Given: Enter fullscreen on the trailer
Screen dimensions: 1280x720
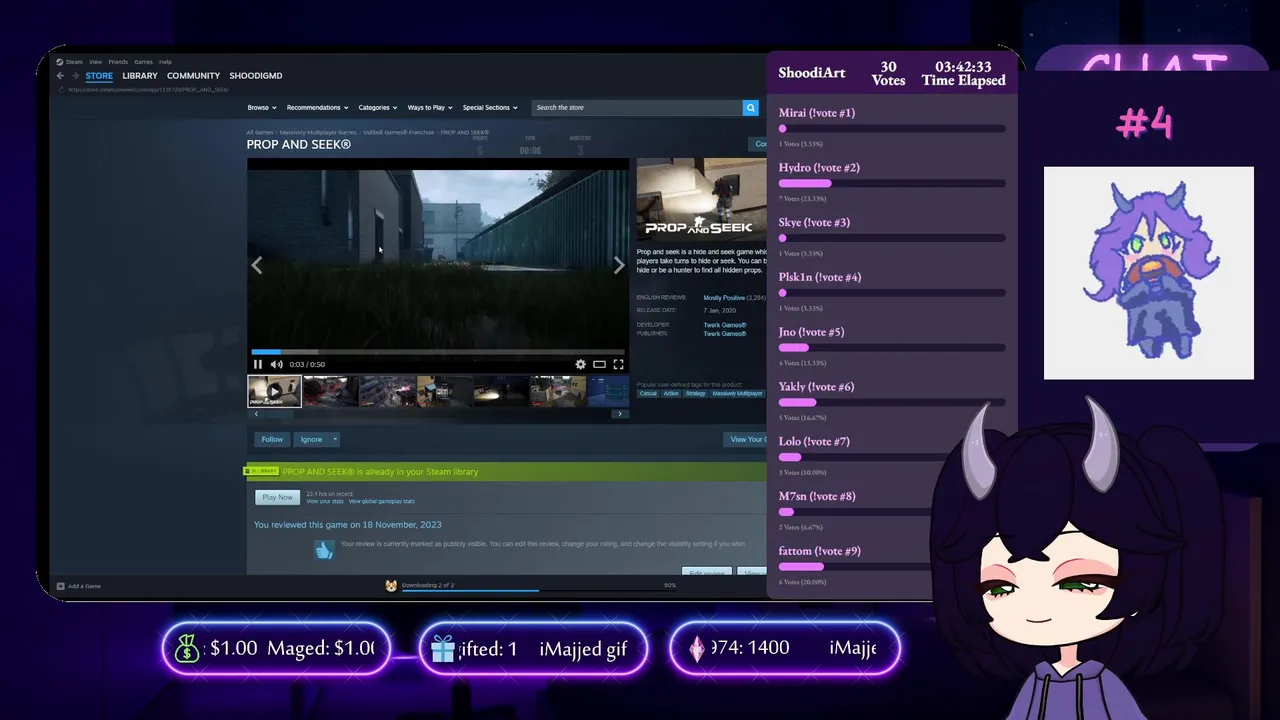Looking at the screenshot, I should (618, 364).
